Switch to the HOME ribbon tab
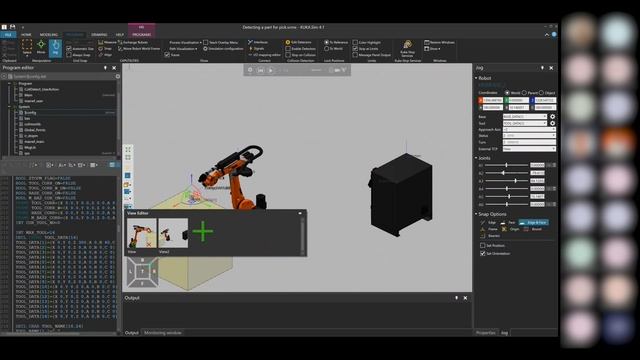The height and width of the screenshot is (360, 640). tap(26, 35)
